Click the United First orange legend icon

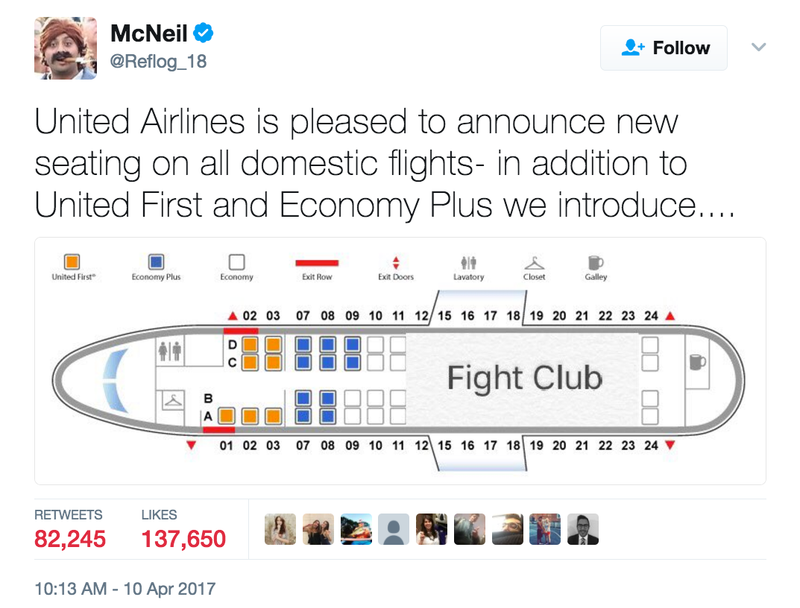(x=71, y=262)
